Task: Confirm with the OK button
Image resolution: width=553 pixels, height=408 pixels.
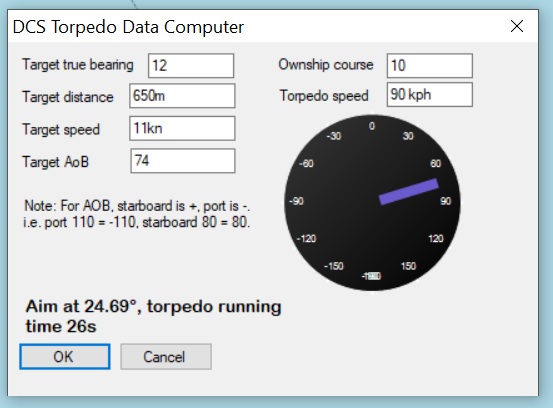Action: [x=65, y=357]
